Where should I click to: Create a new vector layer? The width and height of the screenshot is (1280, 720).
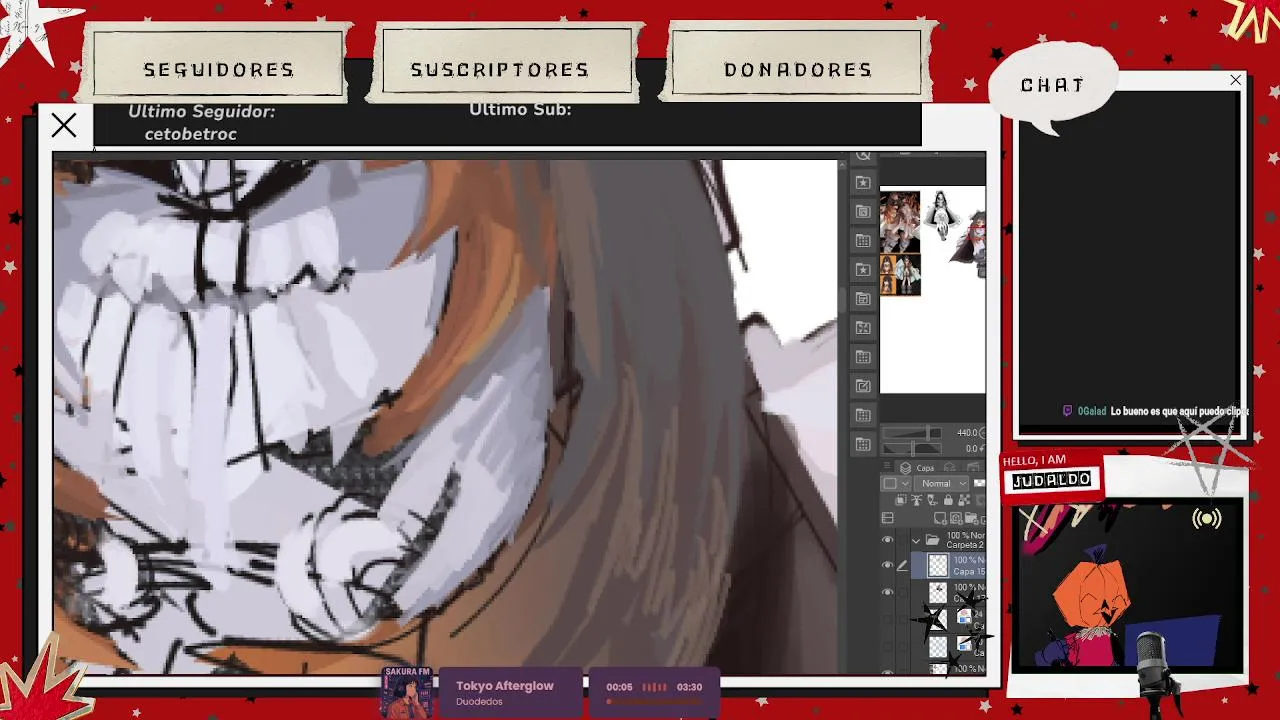[x=955, y=517]
